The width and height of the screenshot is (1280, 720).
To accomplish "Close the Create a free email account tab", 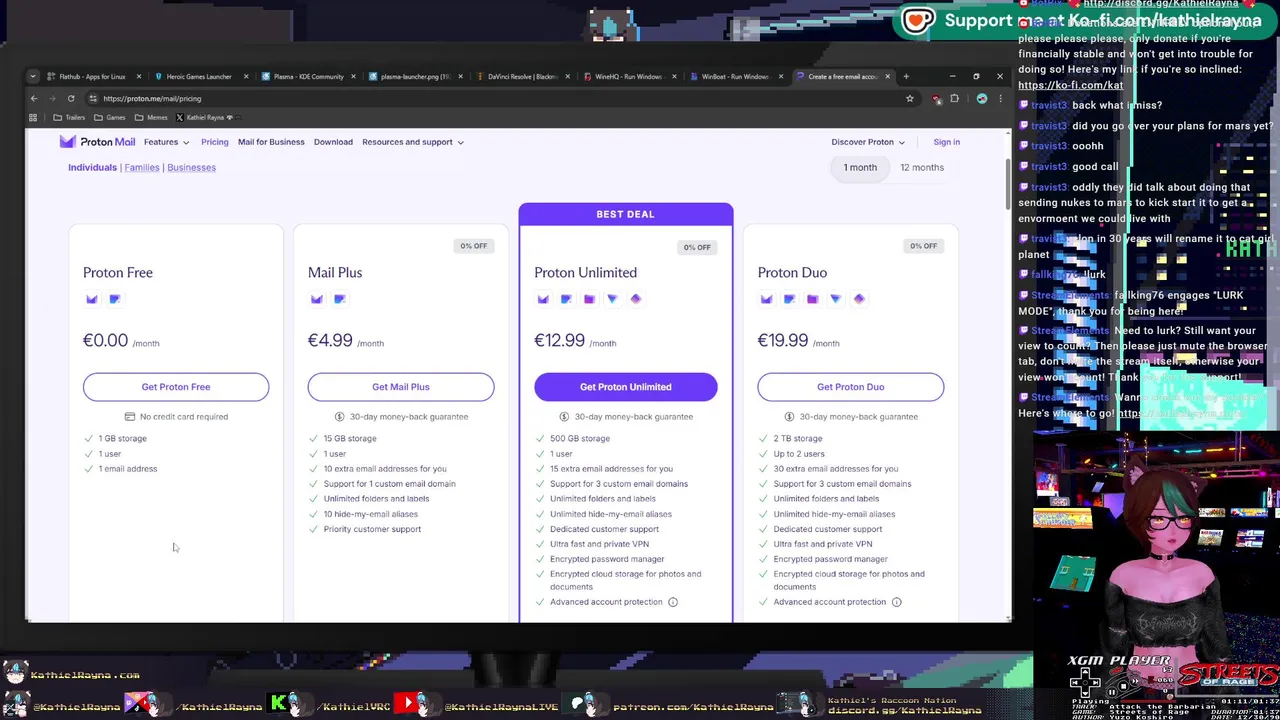I will click(x=887, y=76).
